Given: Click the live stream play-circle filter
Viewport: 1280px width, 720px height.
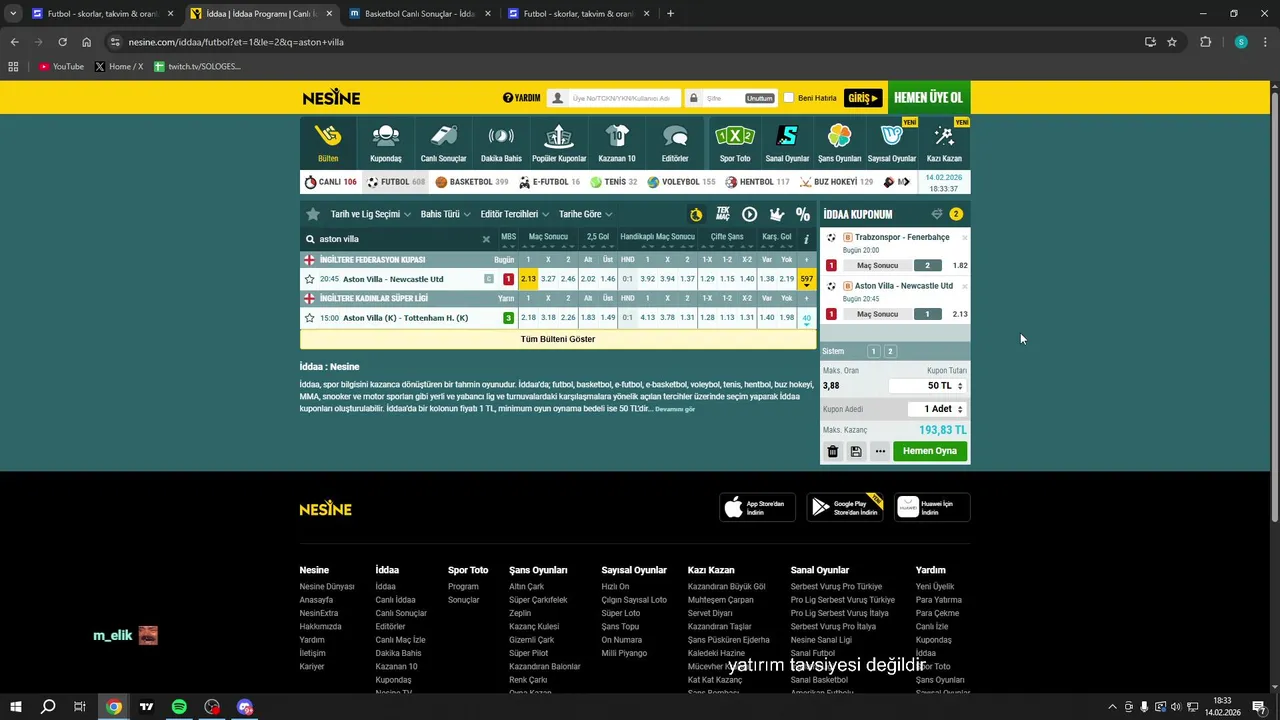Looking at the screenshot, I should (749, 214).
